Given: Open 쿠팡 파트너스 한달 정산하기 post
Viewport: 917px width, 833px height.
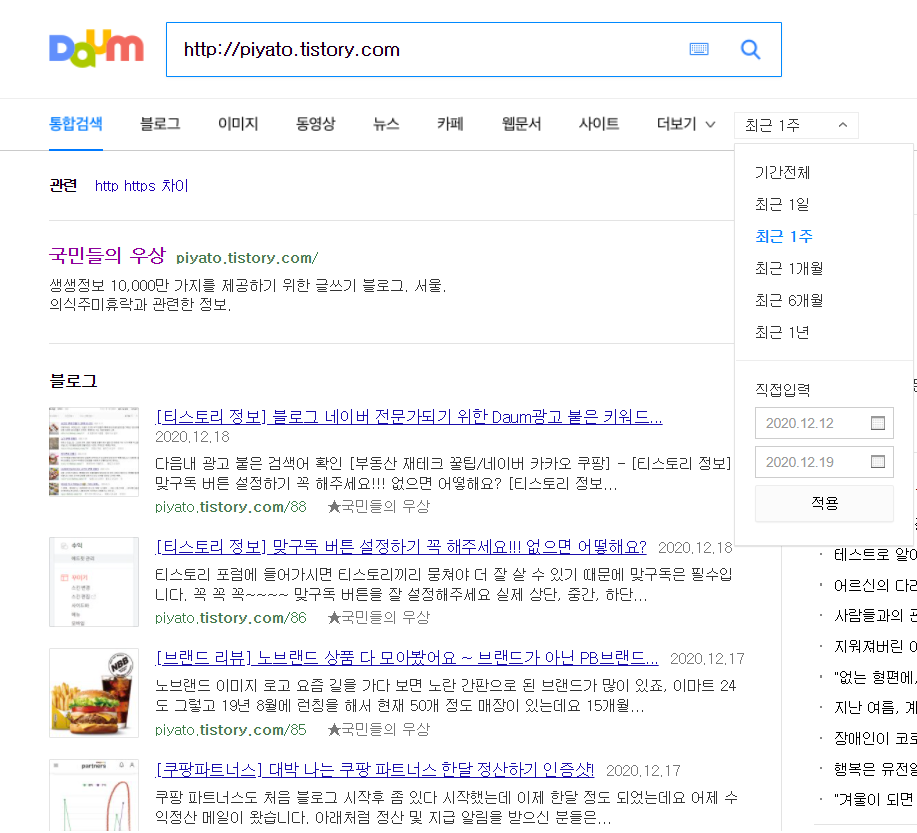Looking at the screenshot, I should [x=375, y=770].
